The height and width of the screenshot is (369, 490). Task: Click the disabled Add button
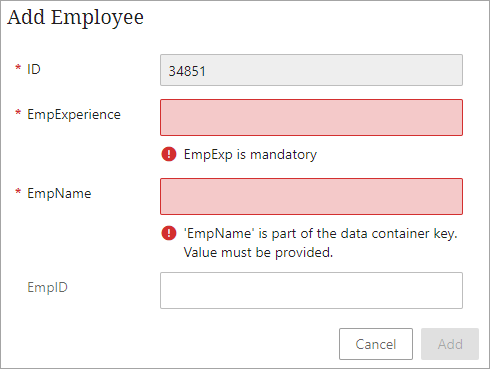point(450,344)
